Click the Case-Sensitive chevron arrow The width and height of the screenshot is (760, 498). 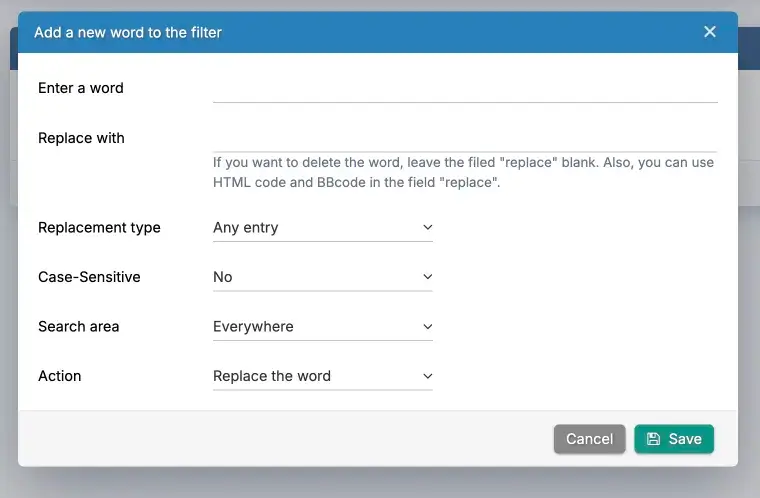(427, 277)
